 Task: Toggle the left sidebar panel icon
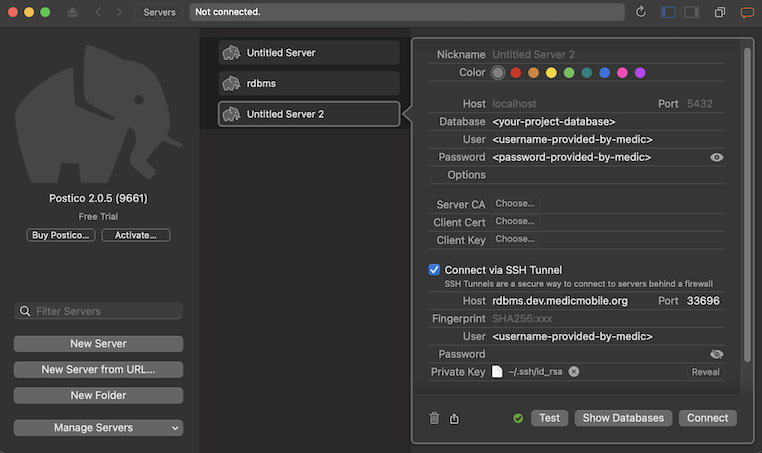coord(668,12)
